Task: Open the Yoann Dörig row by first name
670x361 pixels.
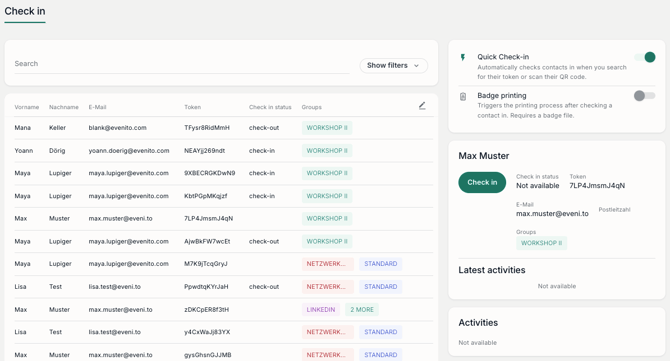Action: click(24, 151)
